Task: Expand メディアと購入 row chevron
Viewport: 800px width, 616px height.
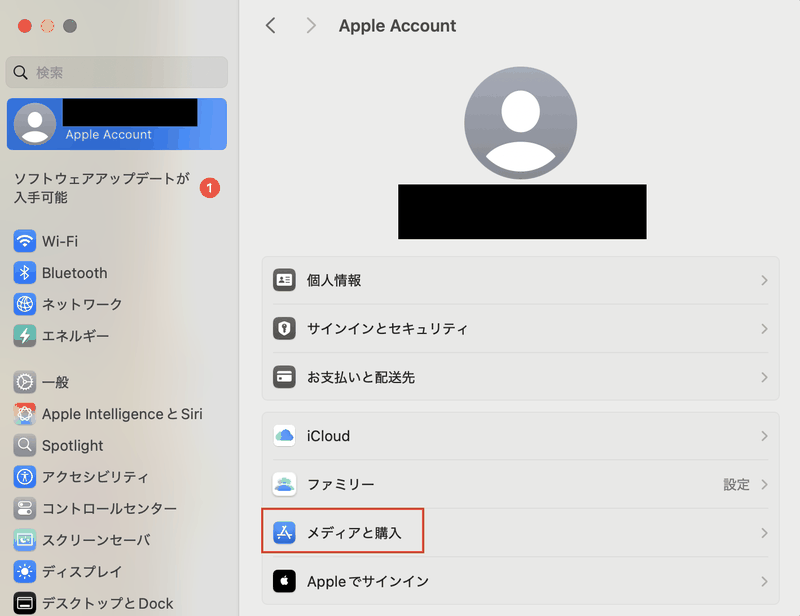Action: [764, 533]
